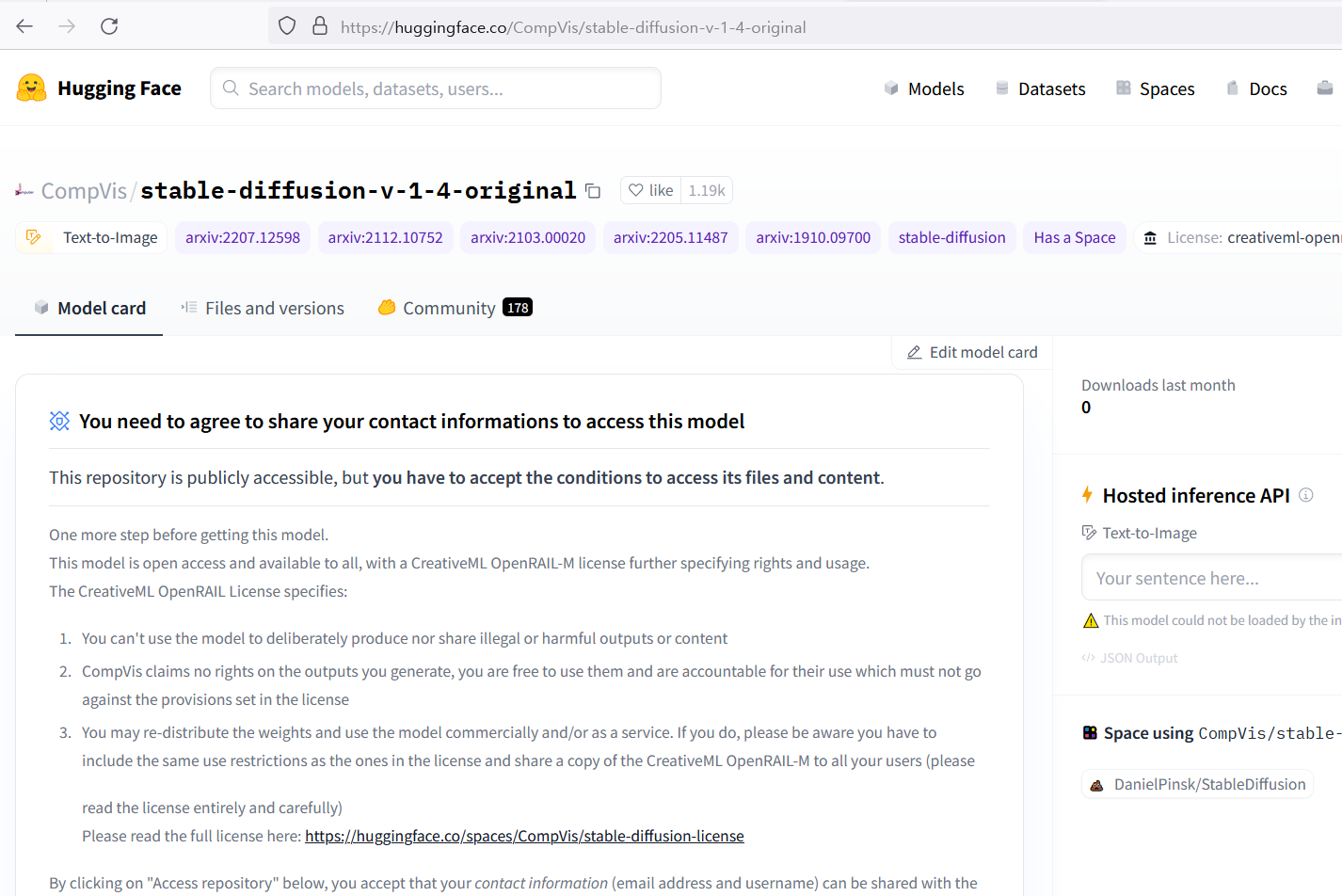Click the tag icon beside Text-to-Image
This screenshot has width=1342, height=896.
point(34,237)
